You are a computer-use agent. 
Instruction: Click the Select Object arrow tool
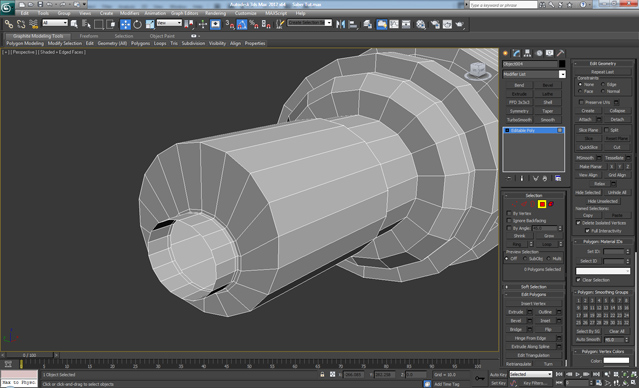pos(74,24)
